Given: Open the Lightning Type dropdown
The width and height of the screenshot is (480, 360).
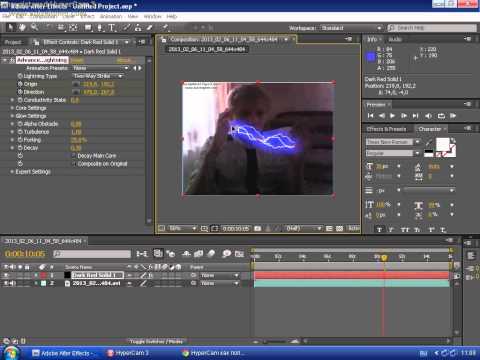Looking at the screenshot, I should point(98,76).
